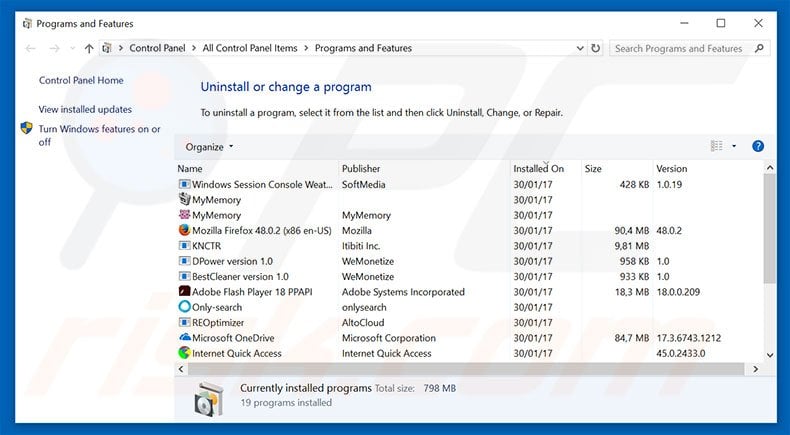Click the scroll up arrow of list
This screenshot has width=790, height=435.
pos(769,168)
